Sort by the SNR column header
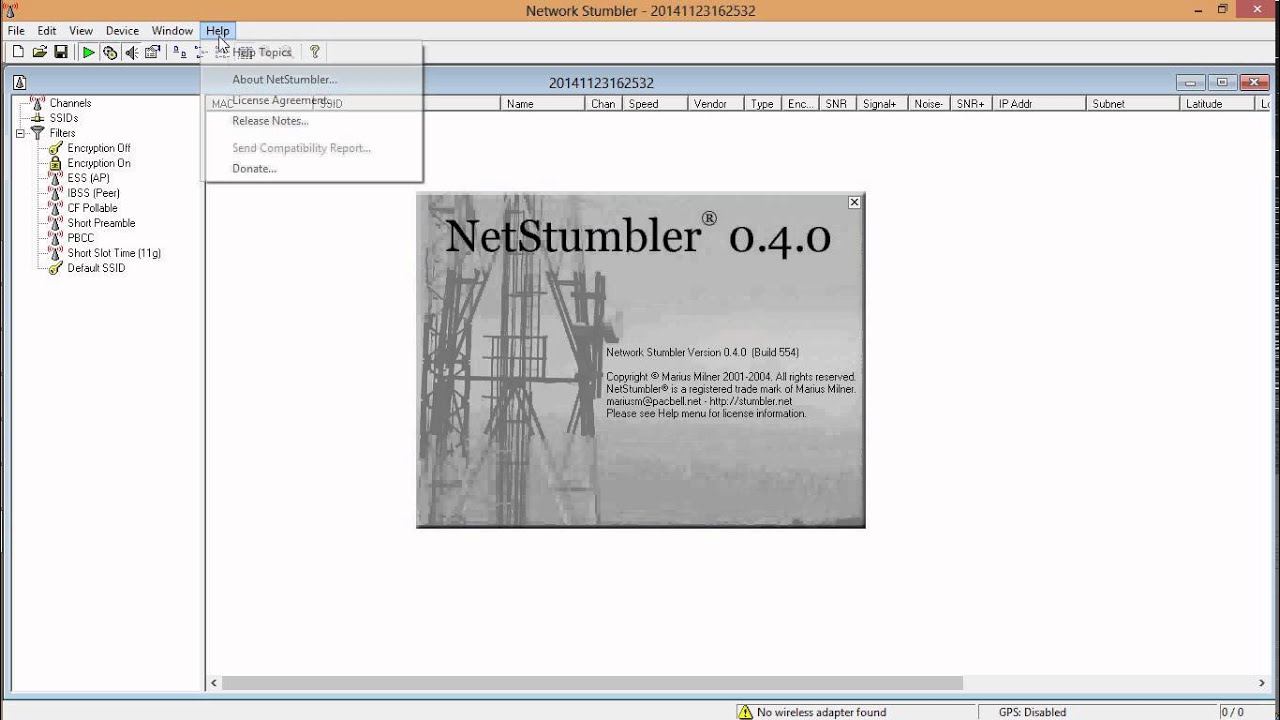 837,104
